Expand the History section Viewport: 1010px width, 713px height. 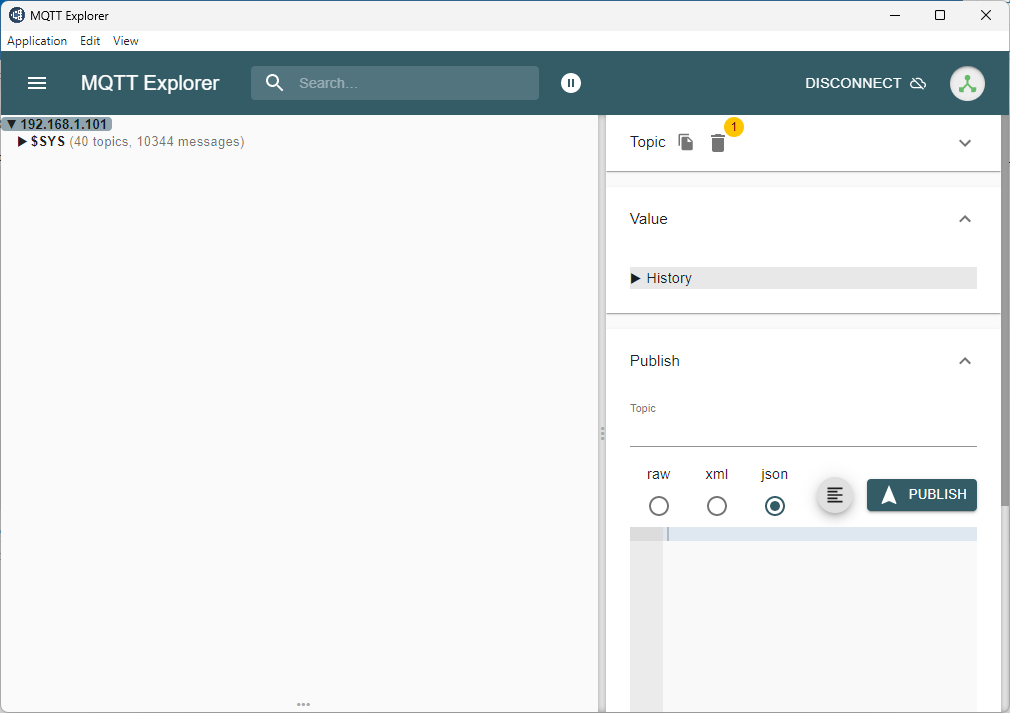[x=803, y=278]
